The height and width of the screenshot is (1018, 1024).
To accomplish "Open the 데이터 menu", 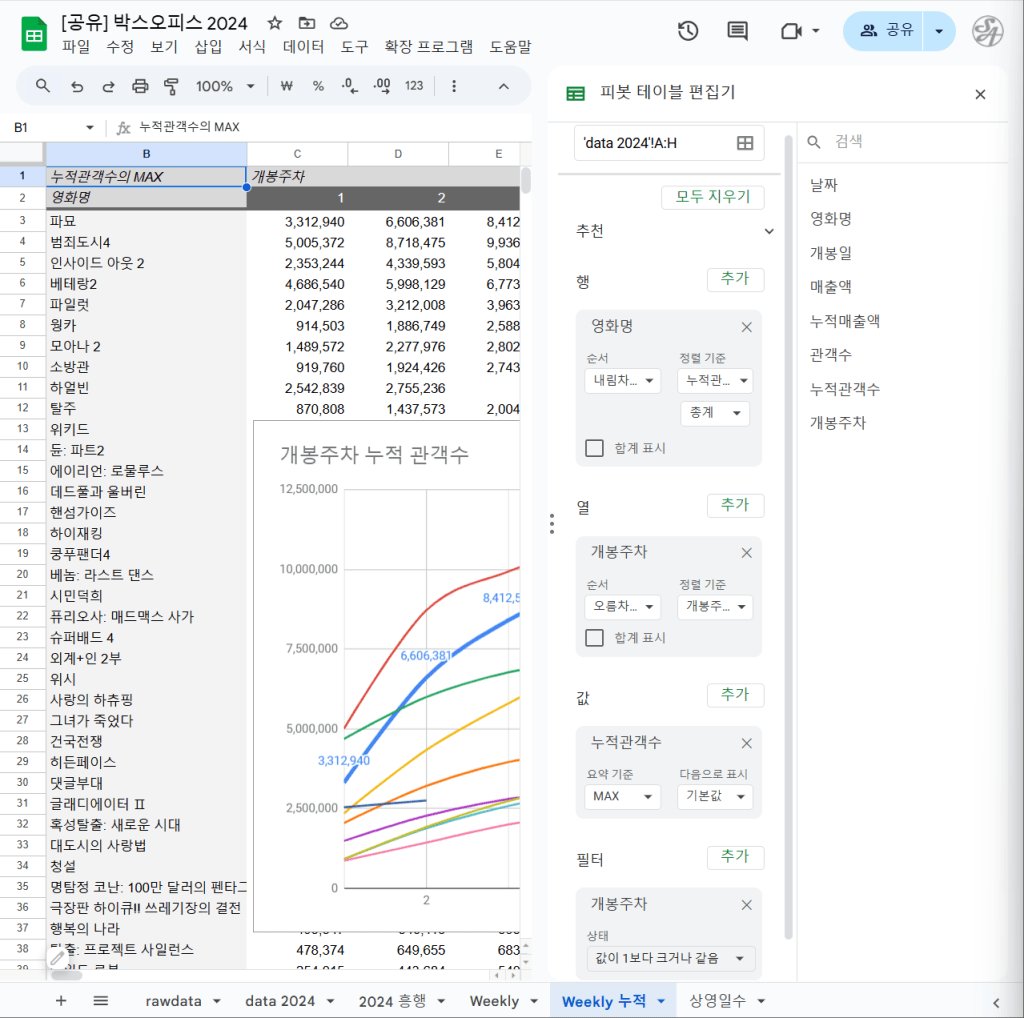I will pyautogui.click(x=303, y=47).
